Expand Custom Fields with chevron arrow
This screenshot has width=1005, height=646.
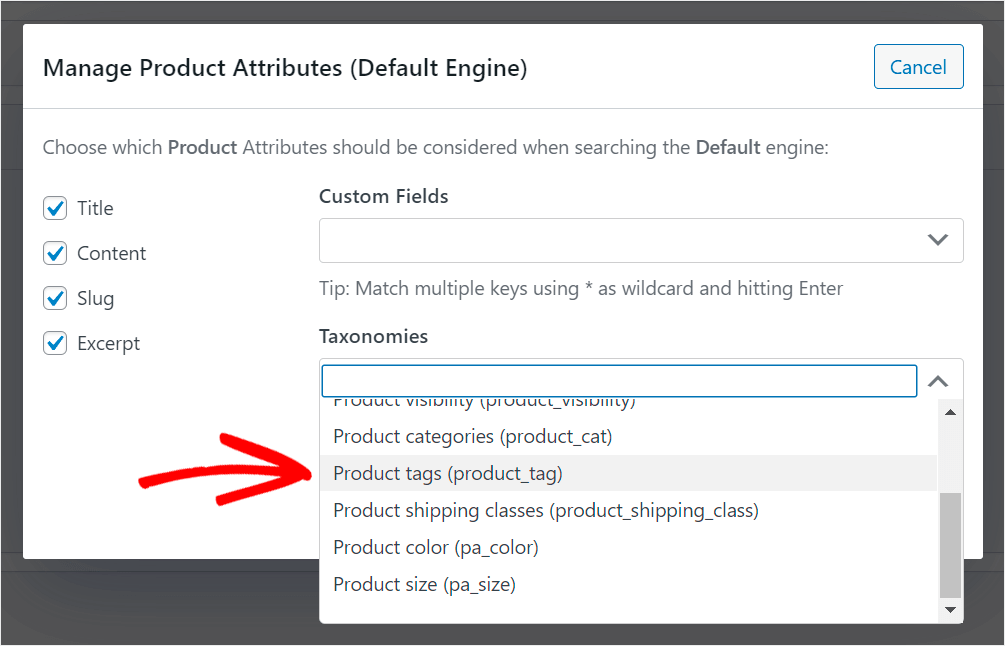click(x=938, y=240)
